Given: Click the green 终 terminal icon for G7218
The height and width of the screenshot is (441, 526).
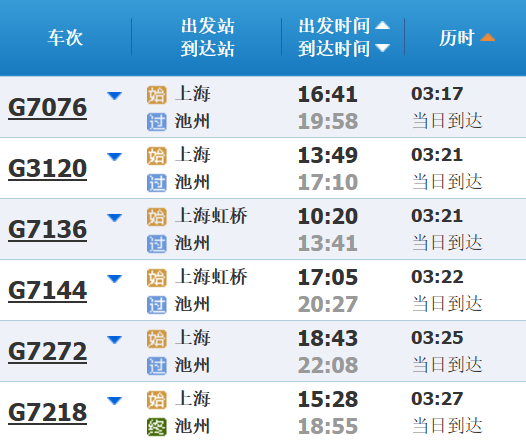Looking at the screenshot, I should [157, 427].
